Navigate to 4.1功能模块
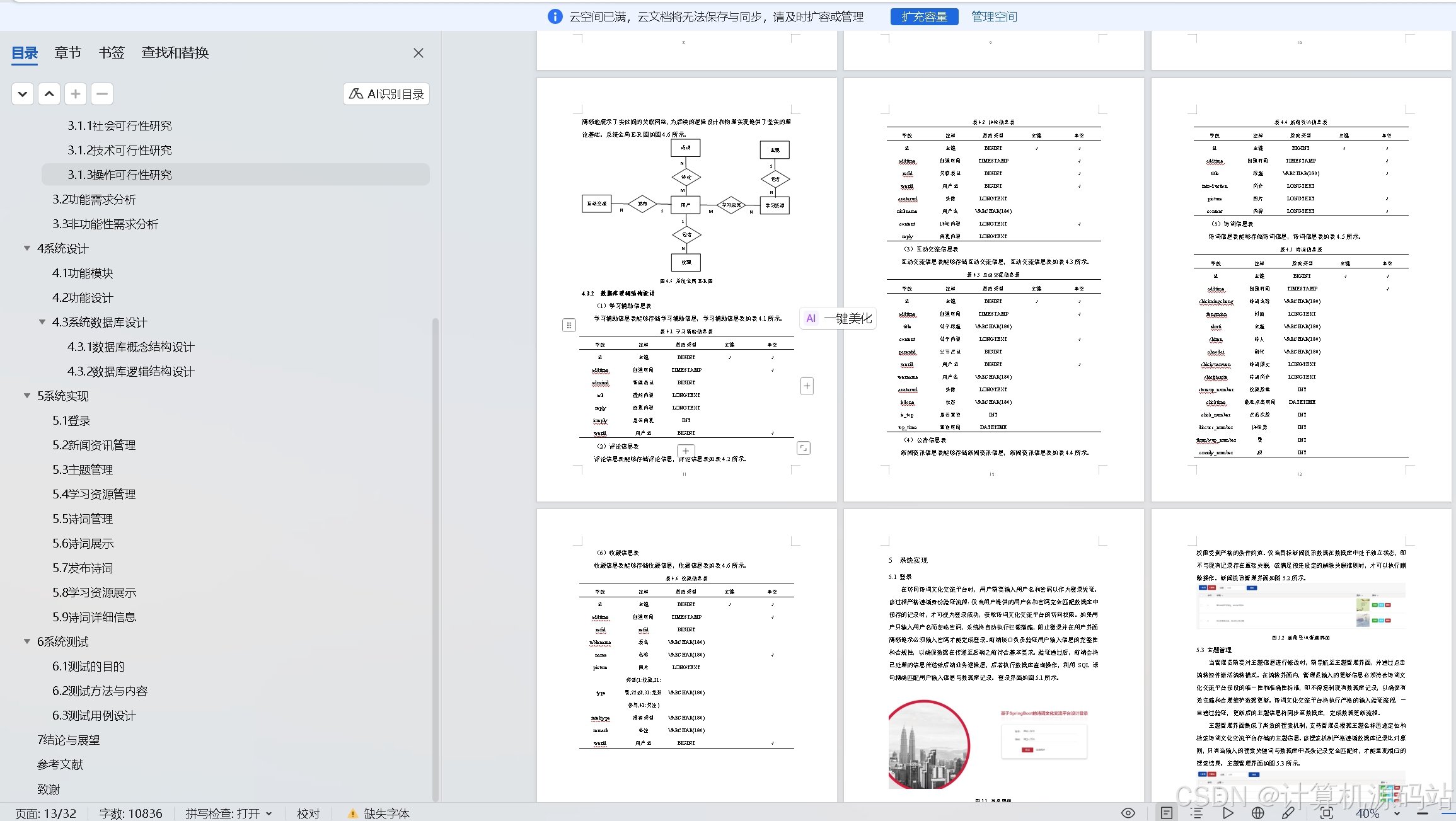 coord(83,273)
